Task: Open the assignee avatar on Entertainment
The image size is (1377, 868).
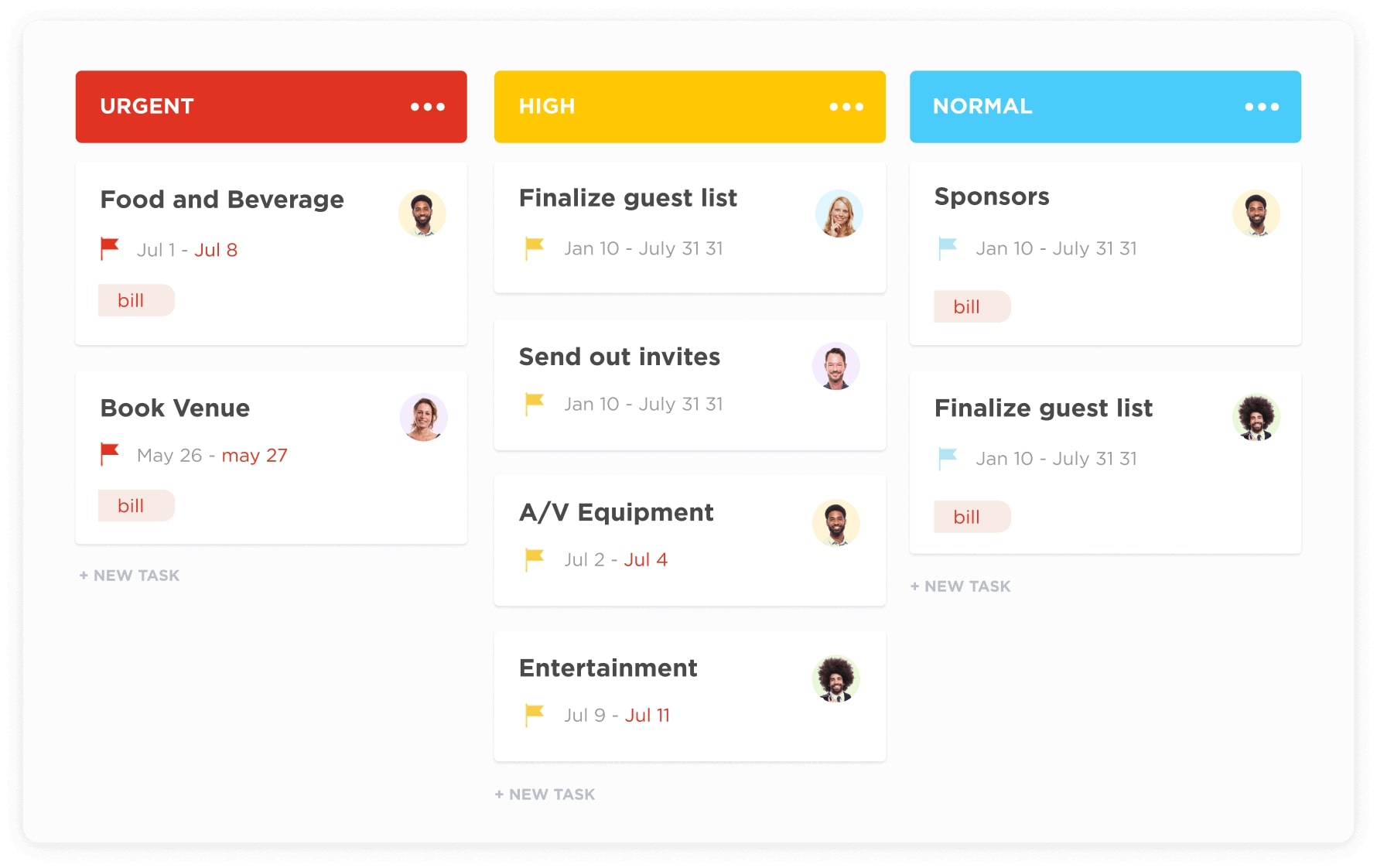Action: [x=835, y=680]
